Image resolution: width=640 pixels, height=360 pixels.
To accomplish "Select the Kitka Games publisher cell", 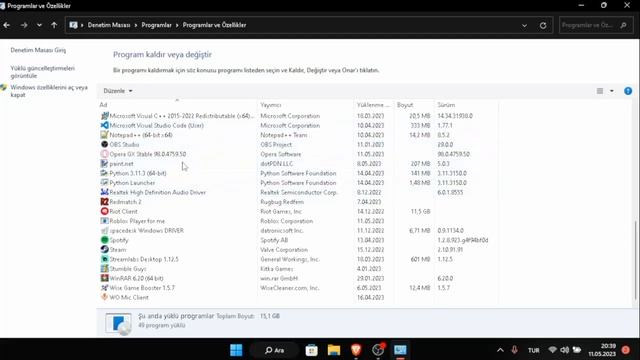I will coord(277,269).
